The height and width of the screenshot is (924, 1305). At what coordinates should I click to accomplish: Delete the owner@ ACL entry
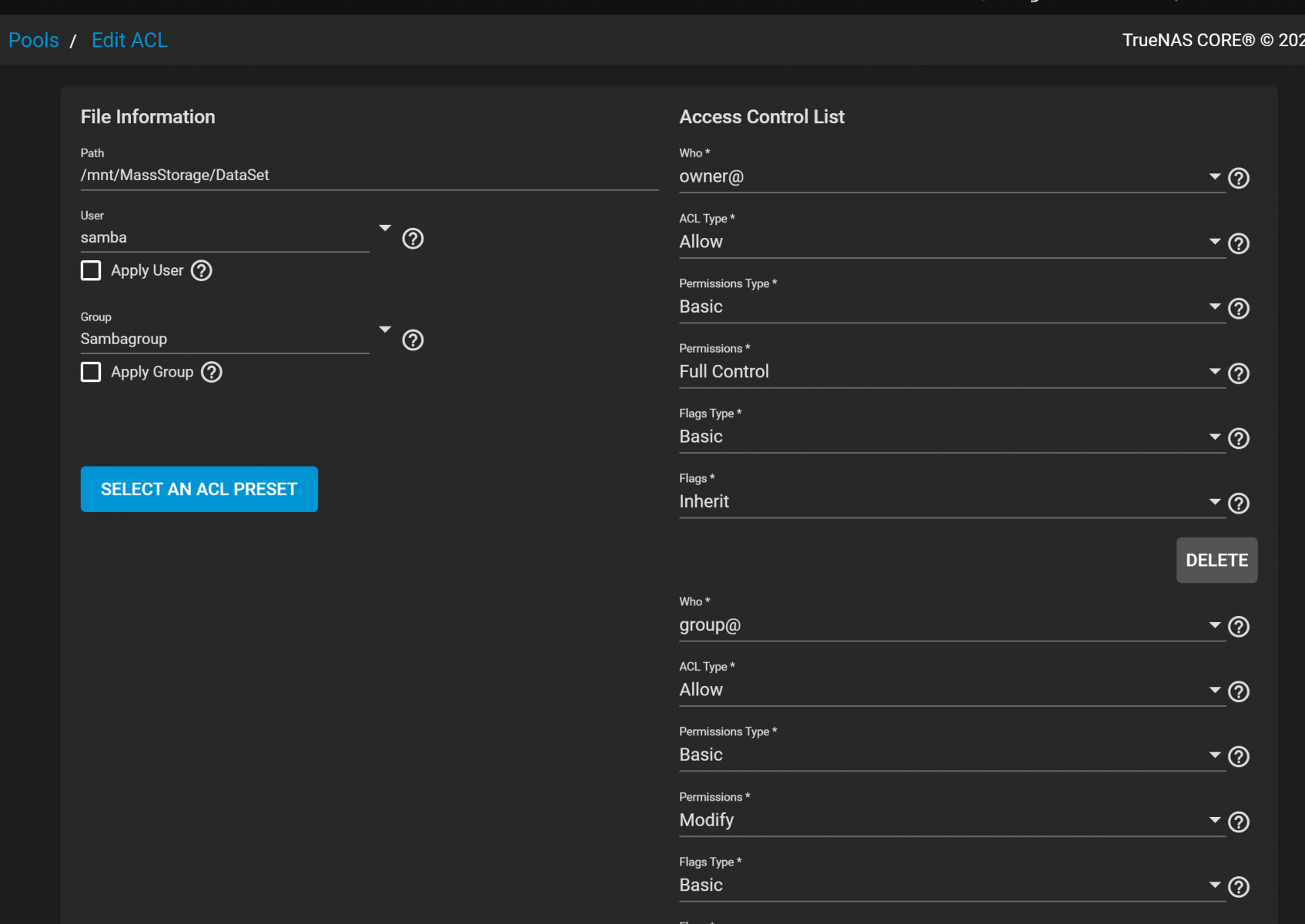[x=1216, y=561]
